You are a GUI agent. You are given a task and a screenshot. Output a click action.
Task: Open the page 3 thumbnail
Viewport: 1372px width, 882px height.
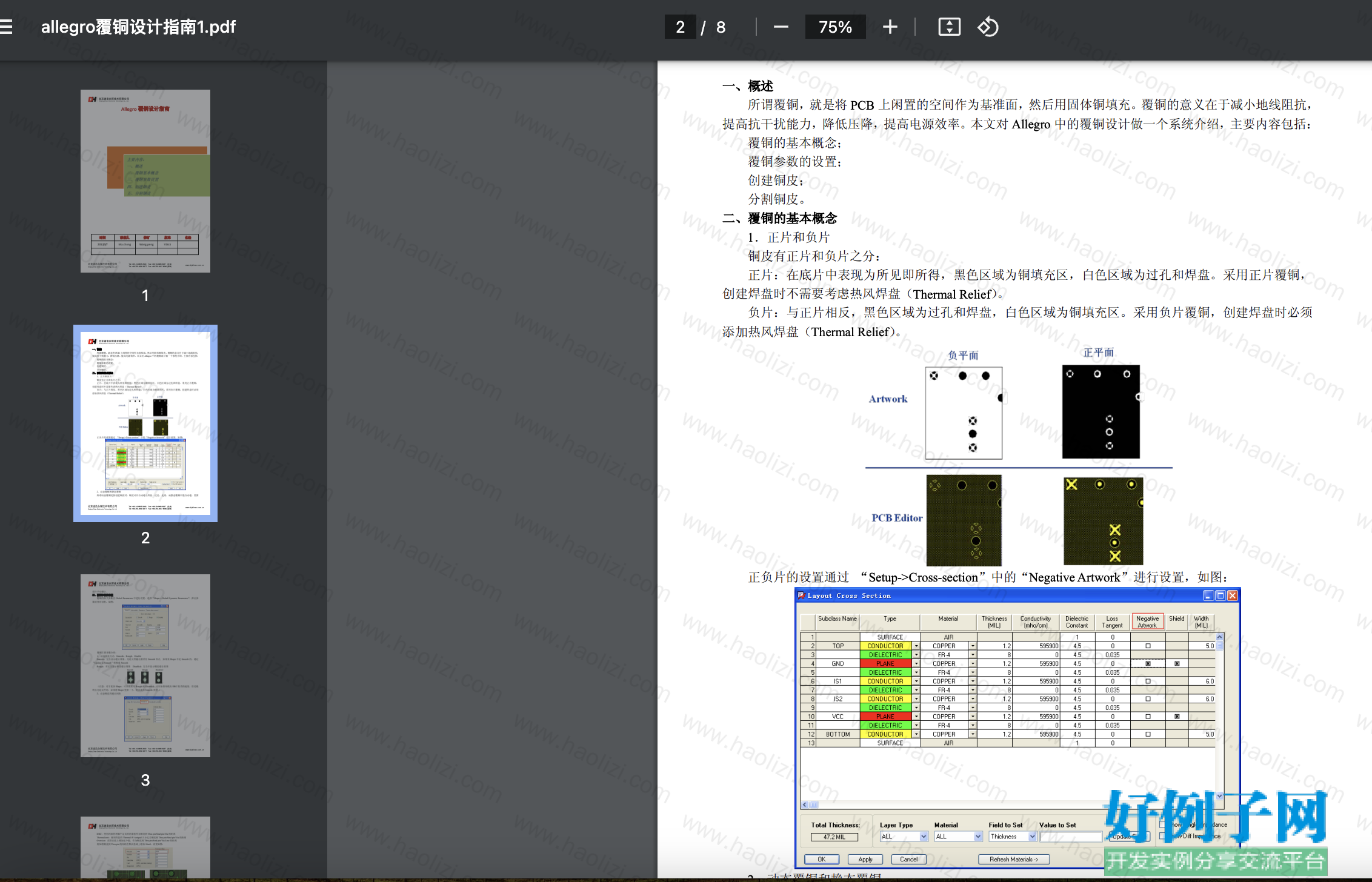[x=145, y=666]
